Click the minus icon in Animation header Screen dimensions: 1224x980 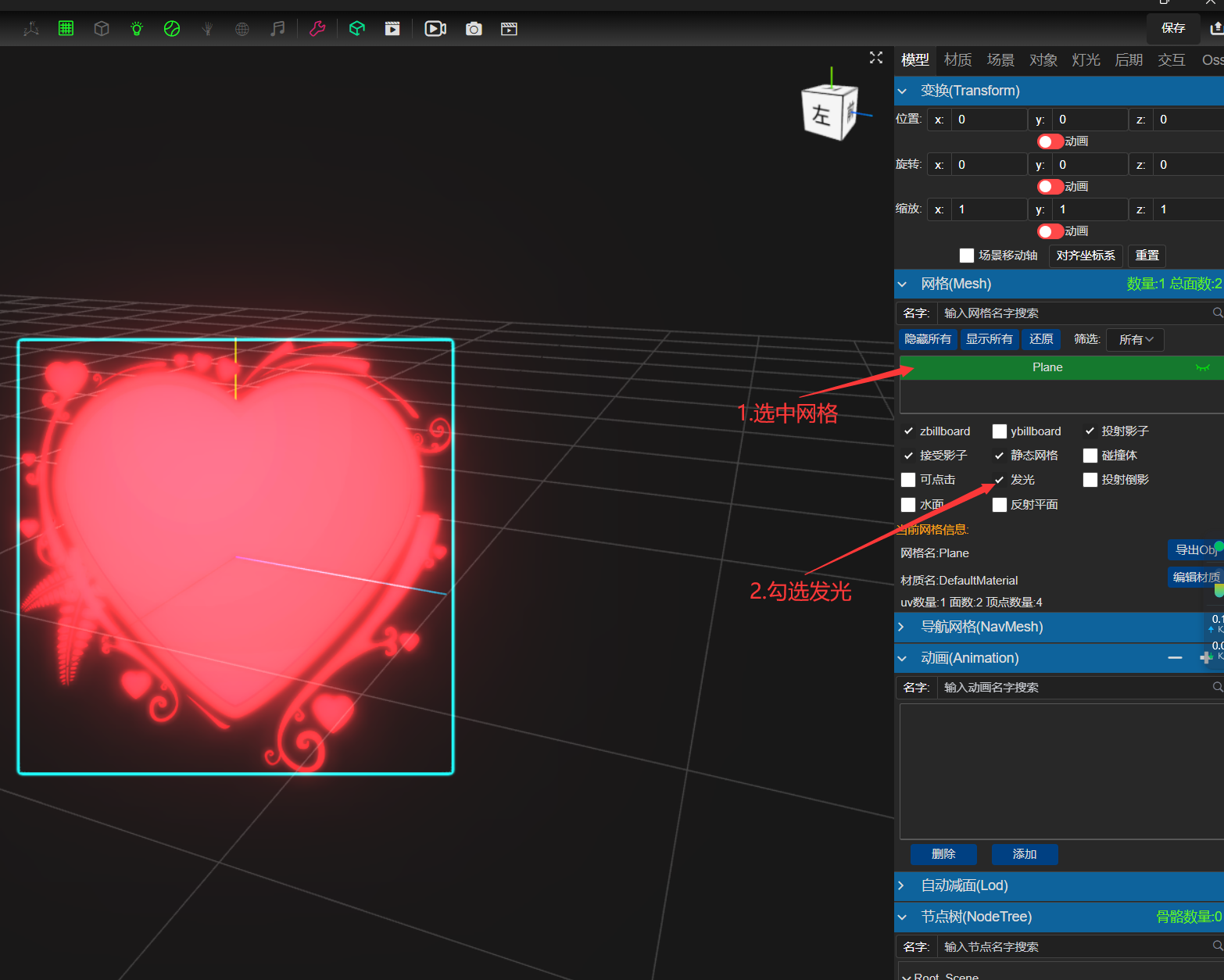1175,658
